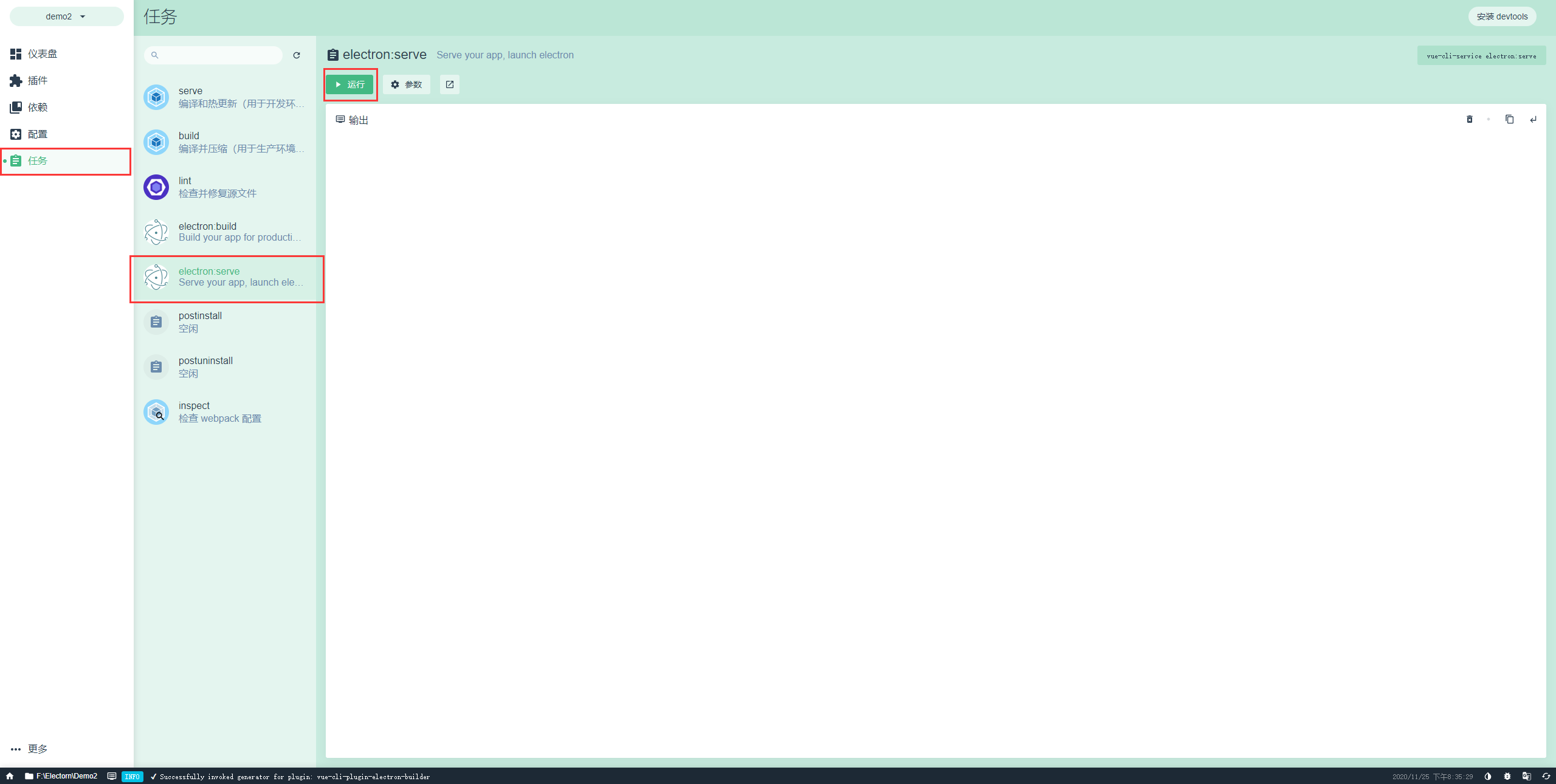Image resolution: width=1556 pixels, height=784 pixels.
Task: Toggle dark mode in status bar
Action: click(1488, 776)
